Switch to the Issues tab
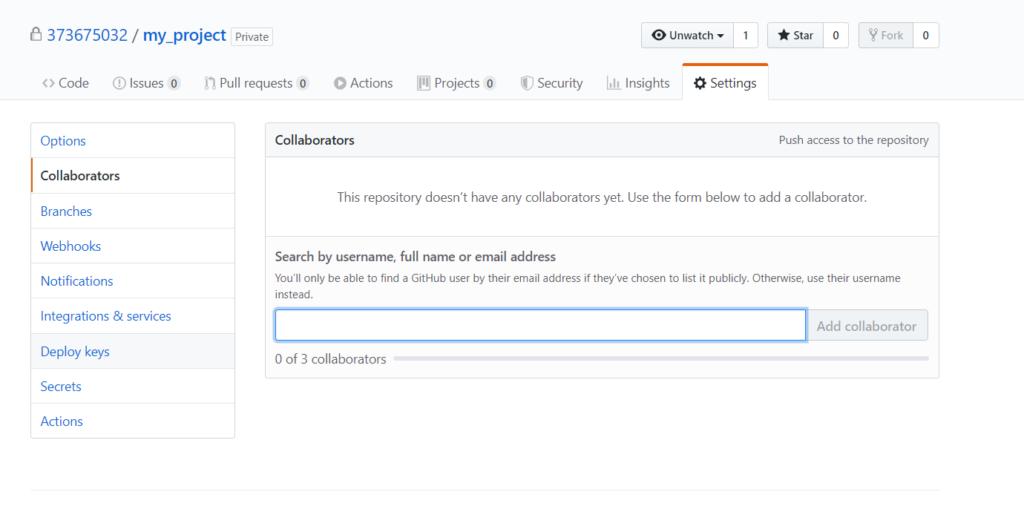This screenshot has height=512, width=1024. 146,83
